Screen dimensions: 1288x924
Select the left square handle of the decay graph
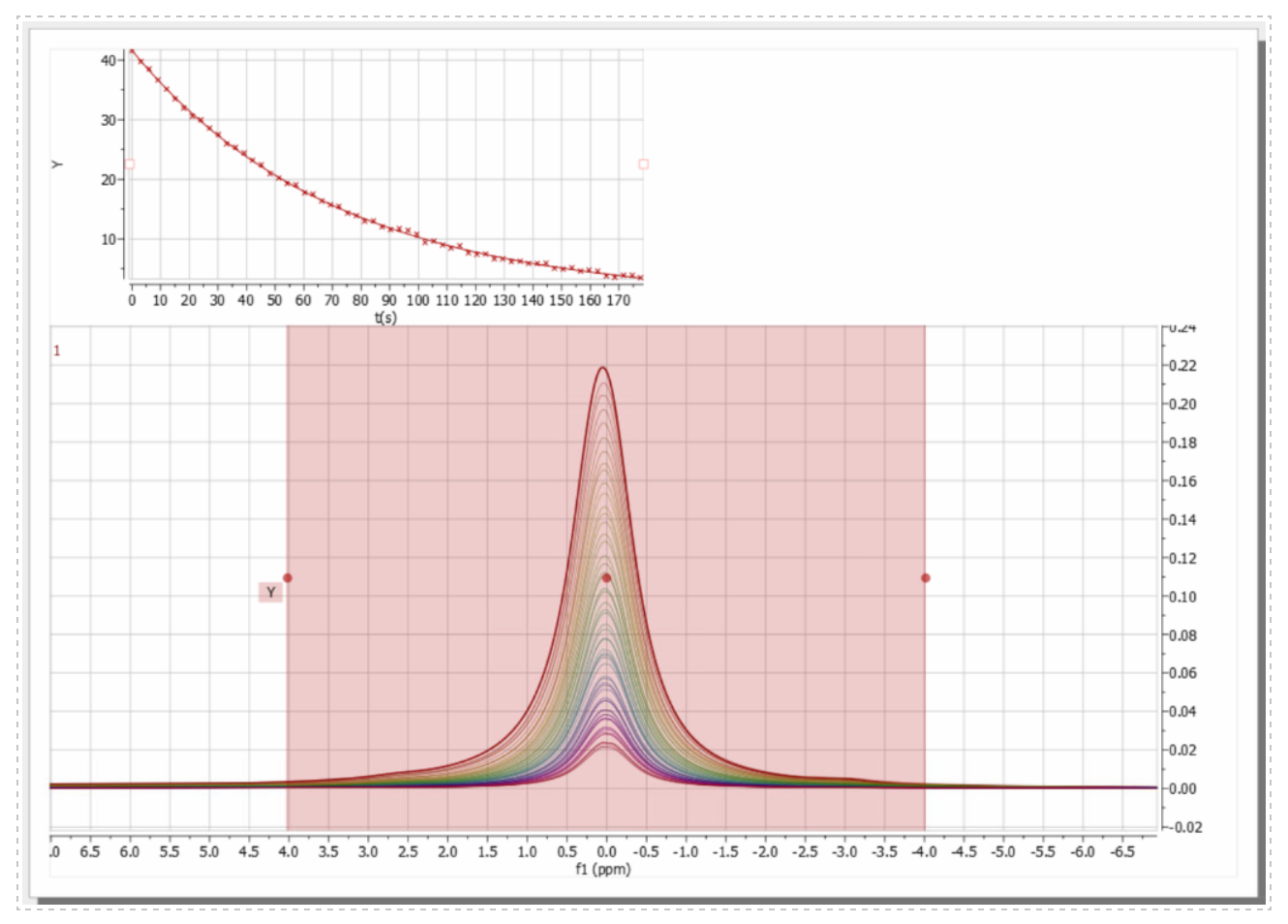pos(130,165)
